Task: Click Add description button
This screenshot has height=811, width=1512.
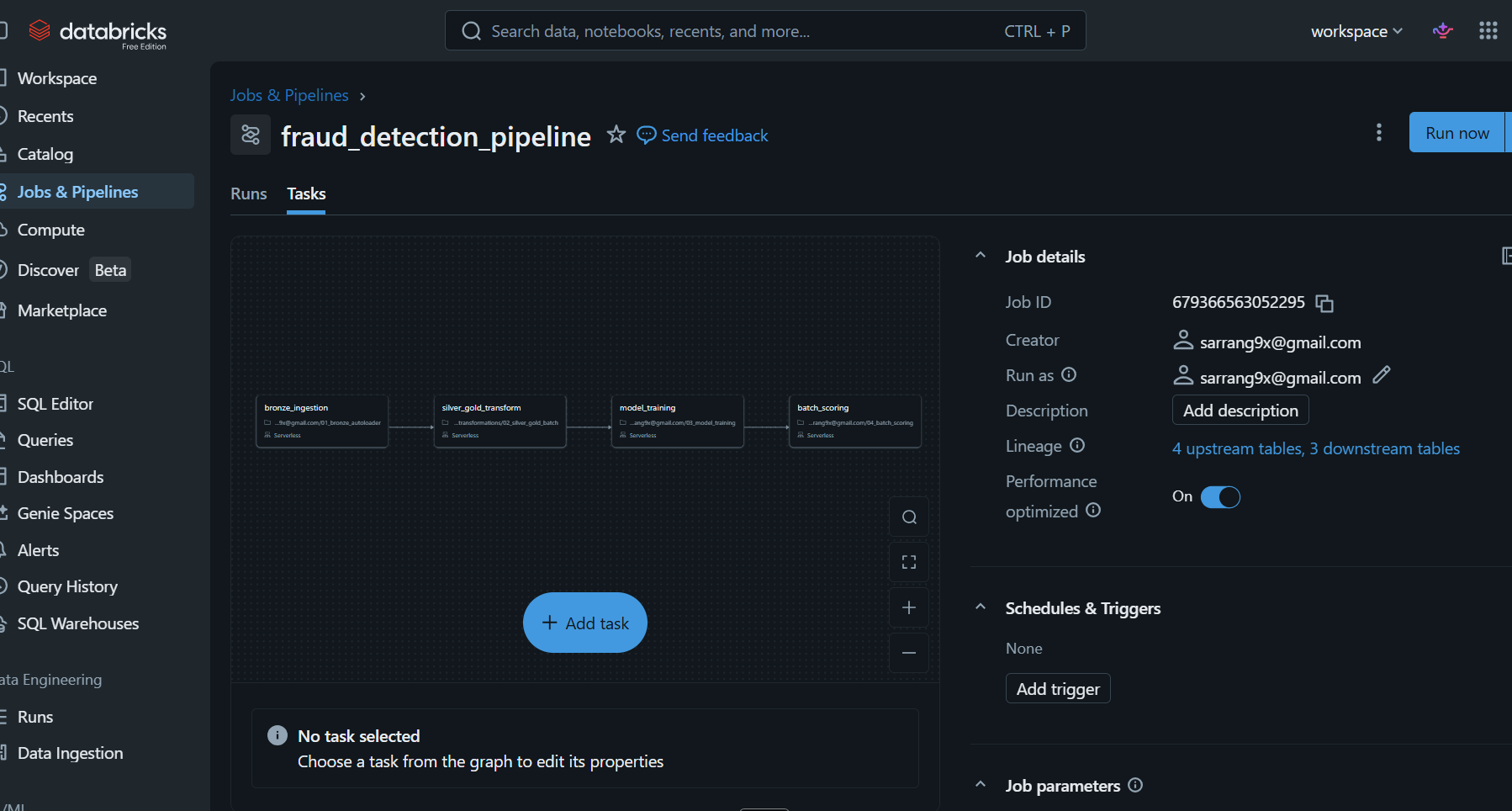Action: click(x=1240, y=411)
